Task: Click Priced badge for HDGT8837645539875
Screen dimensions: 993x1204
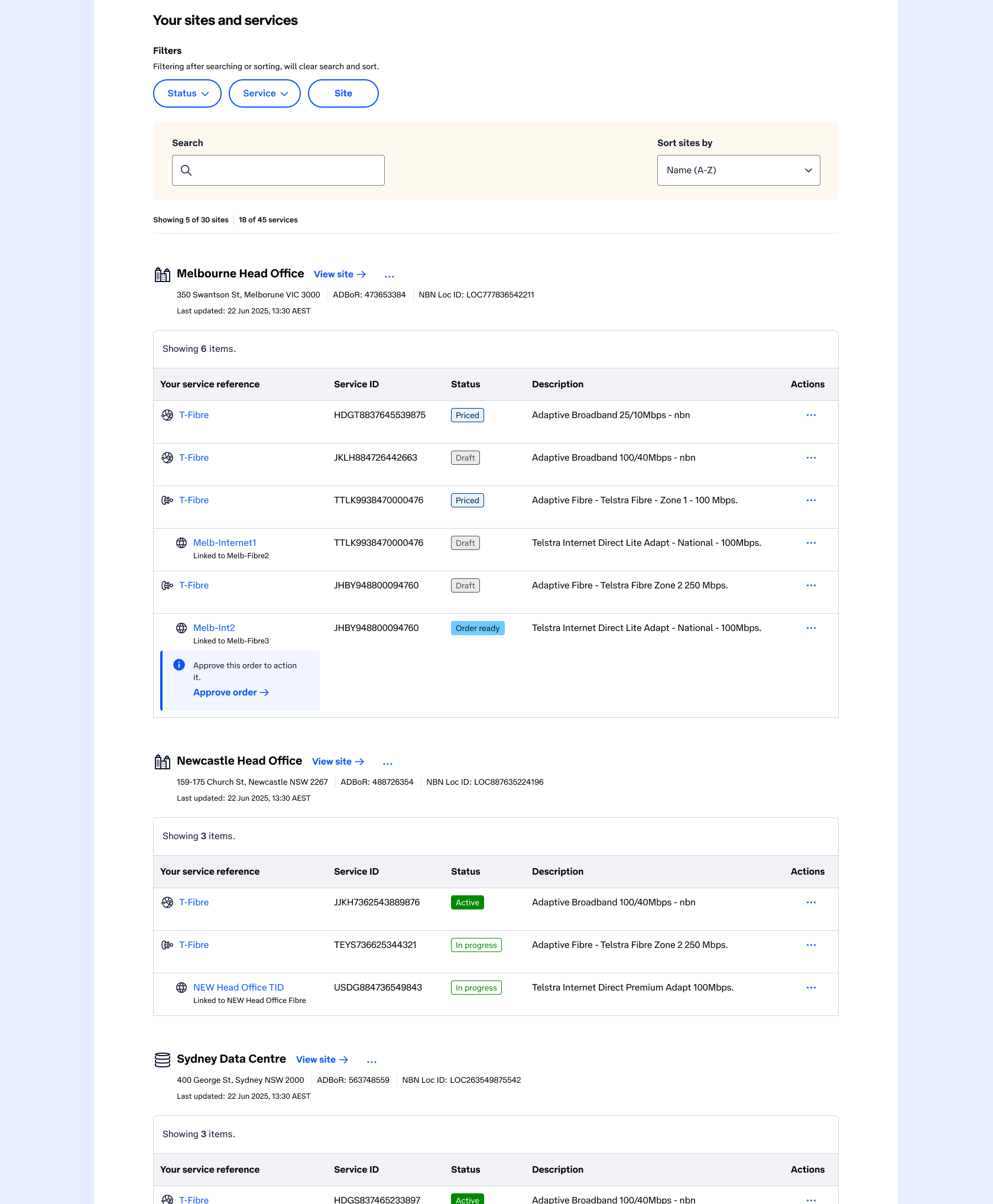Action: tap(468, 415)
